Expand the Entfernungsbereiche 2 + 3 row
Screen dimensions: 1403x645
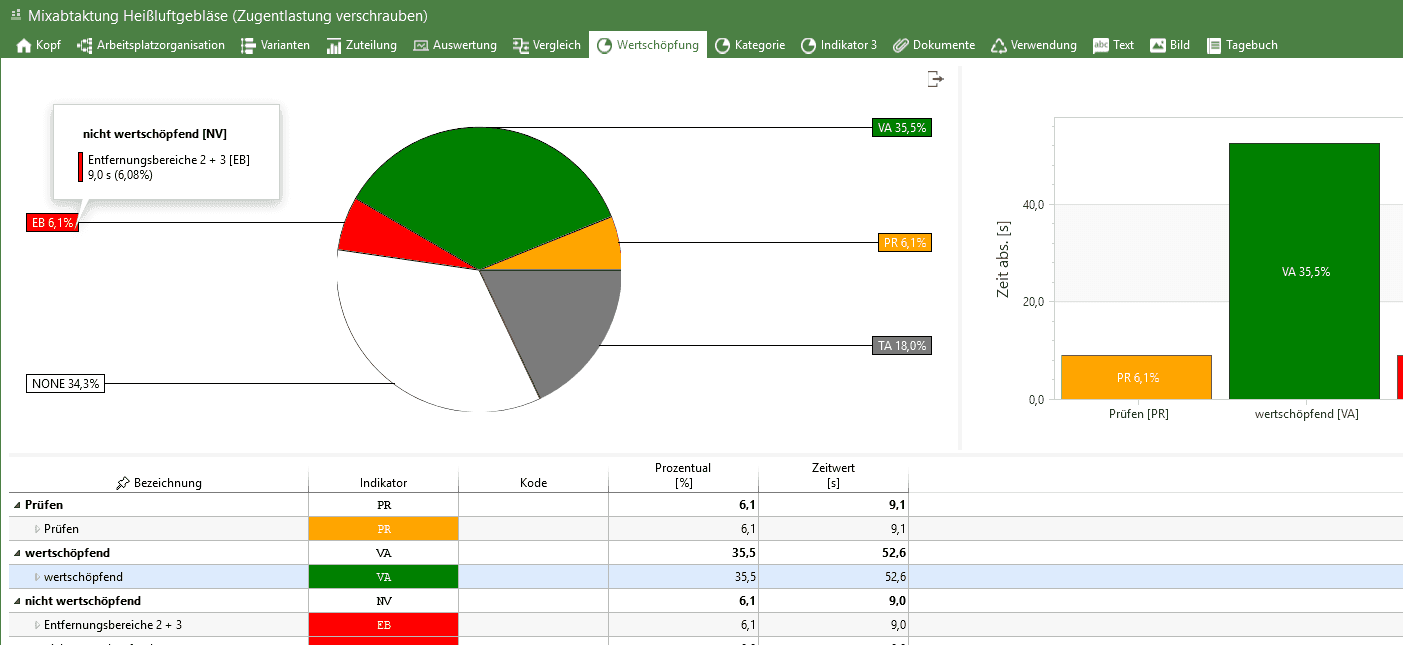pos(38,625)
